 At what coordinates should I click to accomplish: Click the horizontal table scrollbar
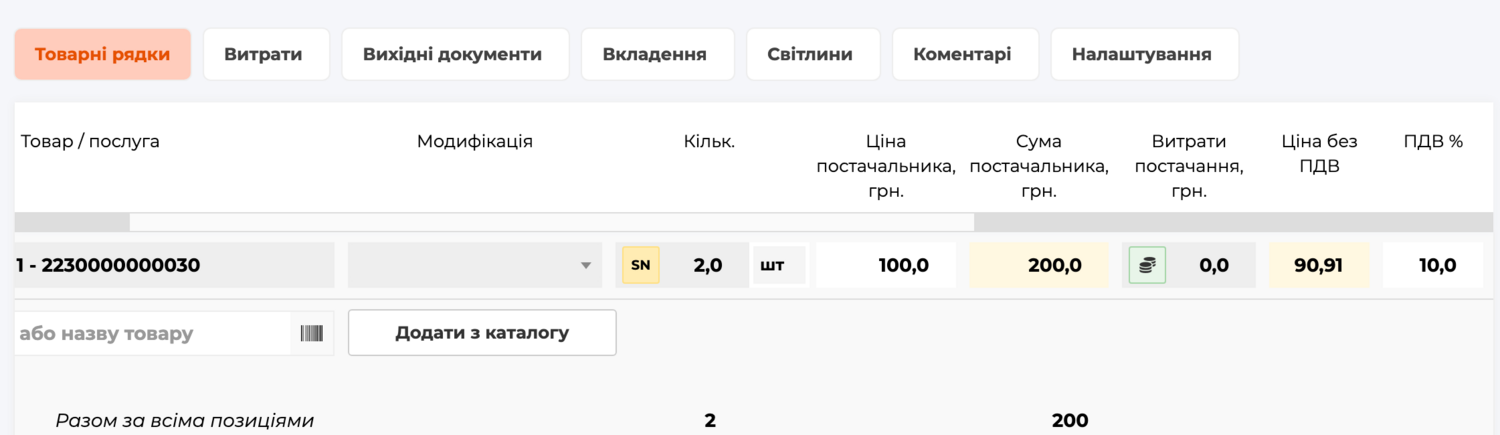551,222
